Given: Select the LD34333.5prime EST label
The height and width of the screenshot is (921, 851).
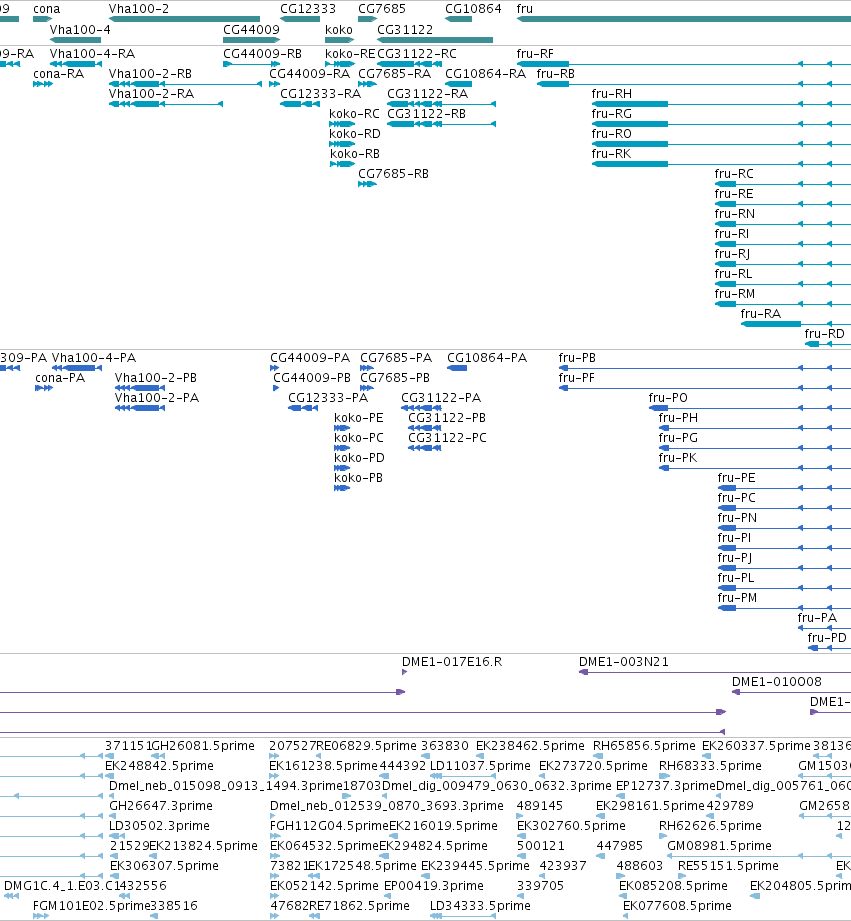Looking at the screenshot, I should point(480,905).
